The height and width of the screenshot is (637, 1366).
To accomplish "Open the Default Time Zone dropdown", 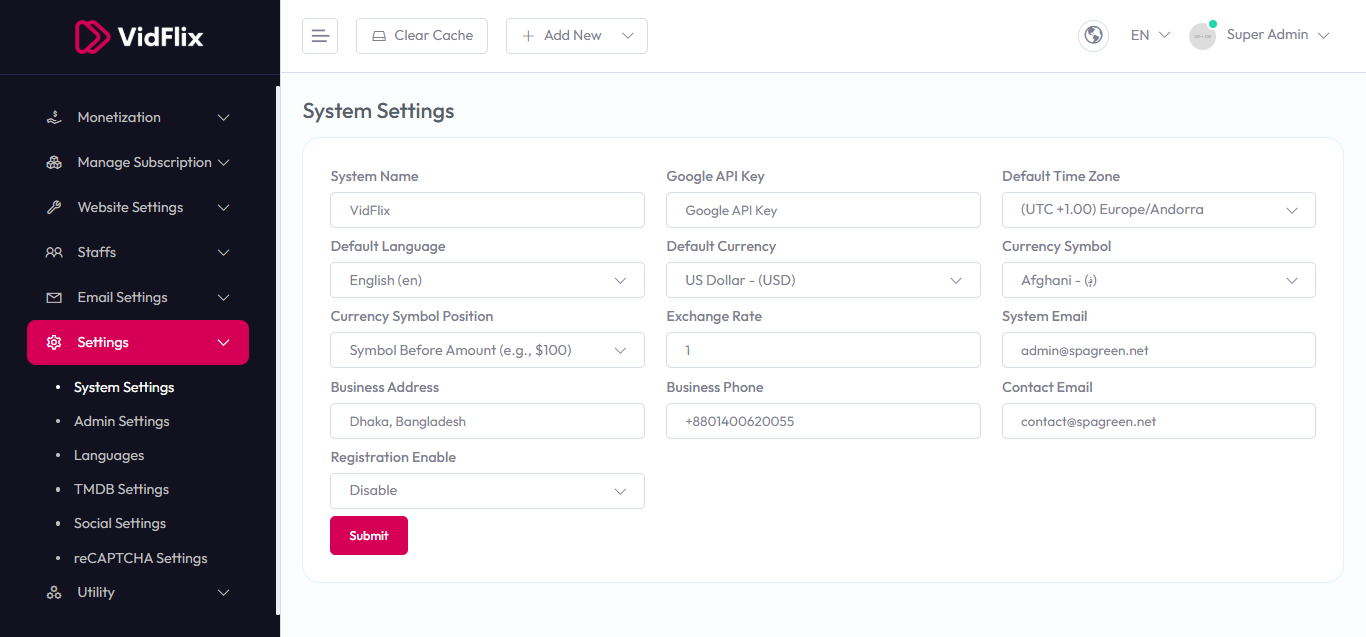I will coord(1158,210).
